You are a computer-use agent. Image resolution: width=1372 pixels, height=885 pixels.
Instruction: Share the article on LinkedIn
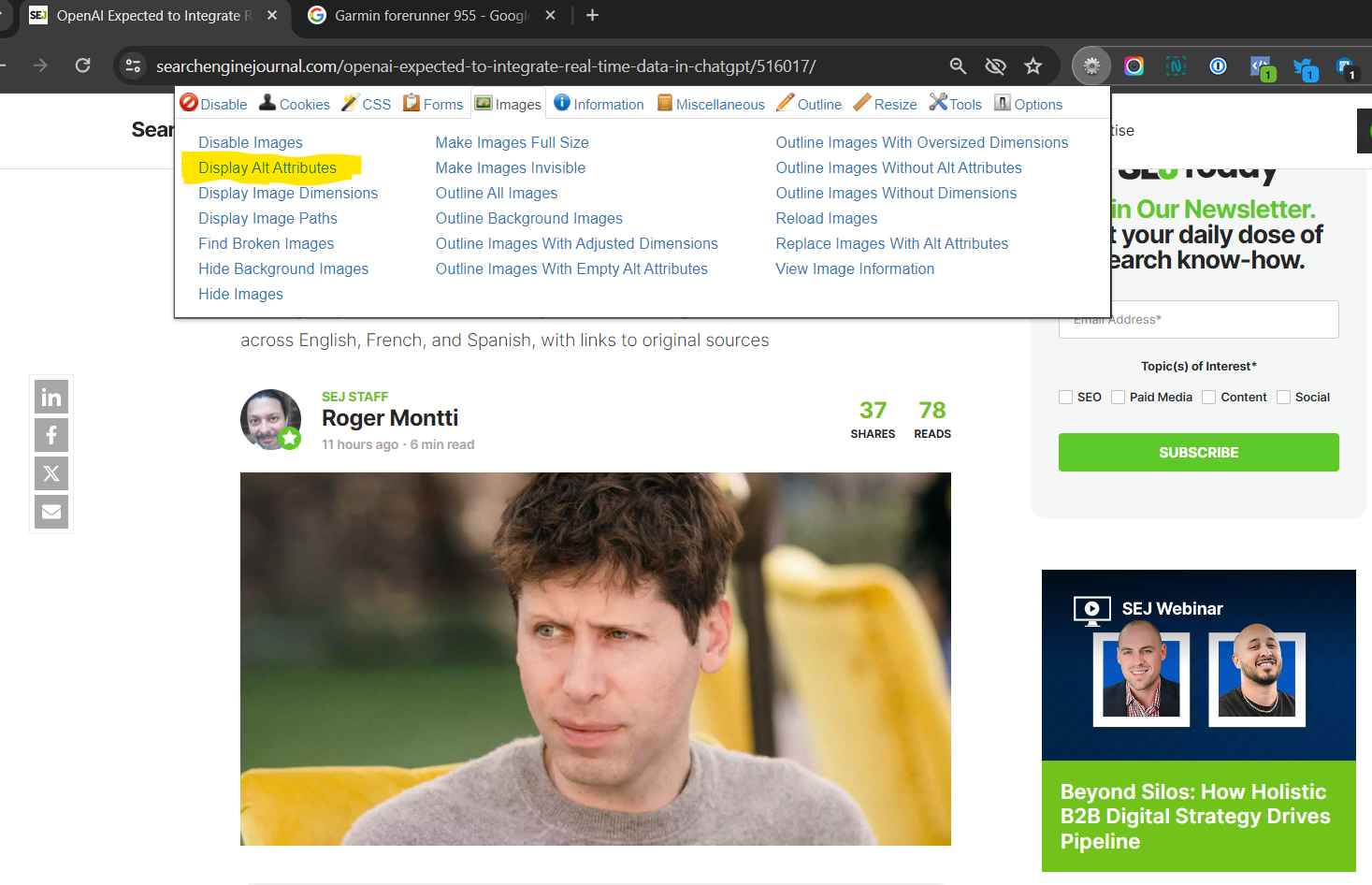coord(51,397)
